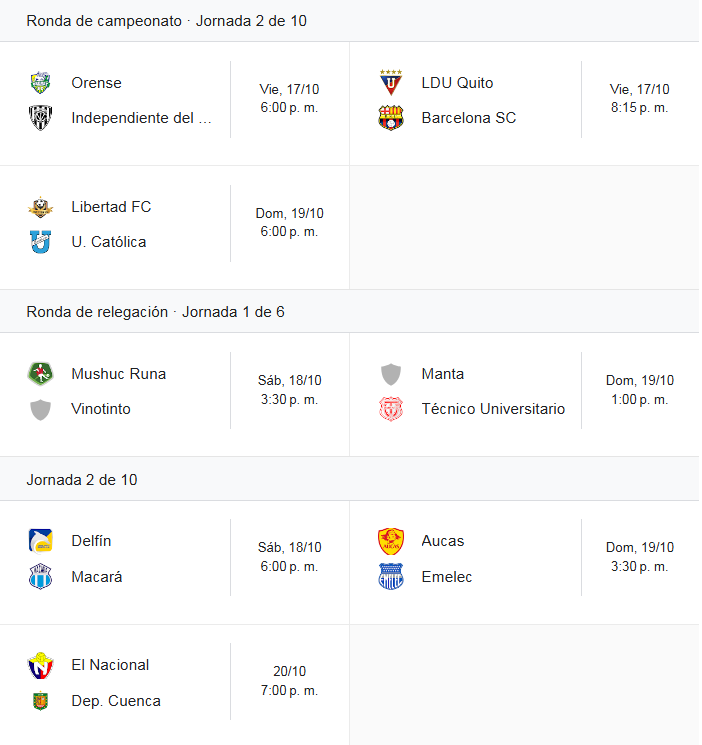Click the Técnico Universitario crest icon

(x=391, y=409)
